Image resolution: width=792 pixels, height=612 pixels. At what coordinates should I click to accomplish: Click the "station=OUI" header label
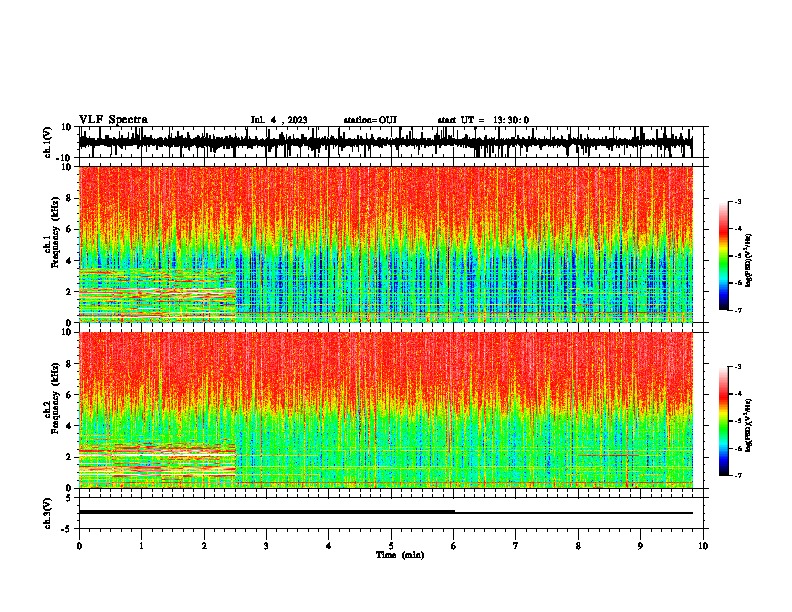(x=370, y=120)
